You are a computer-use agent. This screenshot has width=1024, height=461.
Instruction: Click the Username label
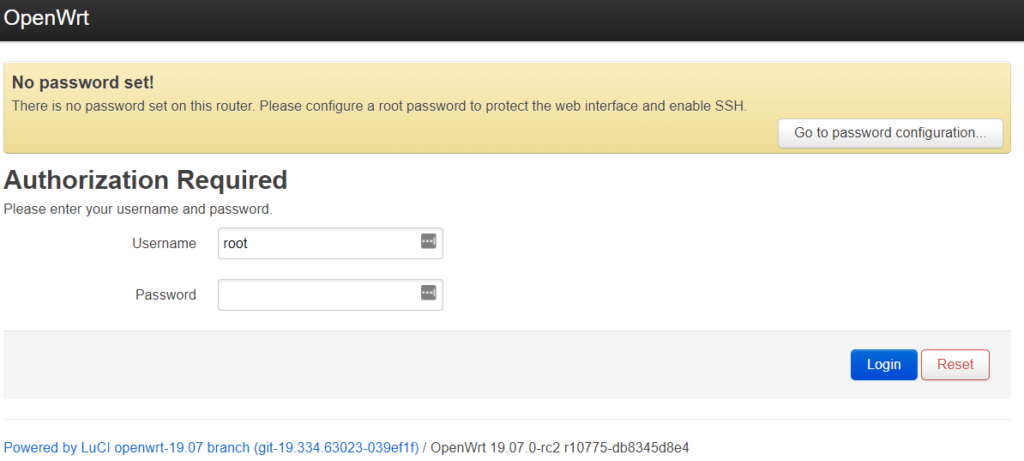[164, 244]
